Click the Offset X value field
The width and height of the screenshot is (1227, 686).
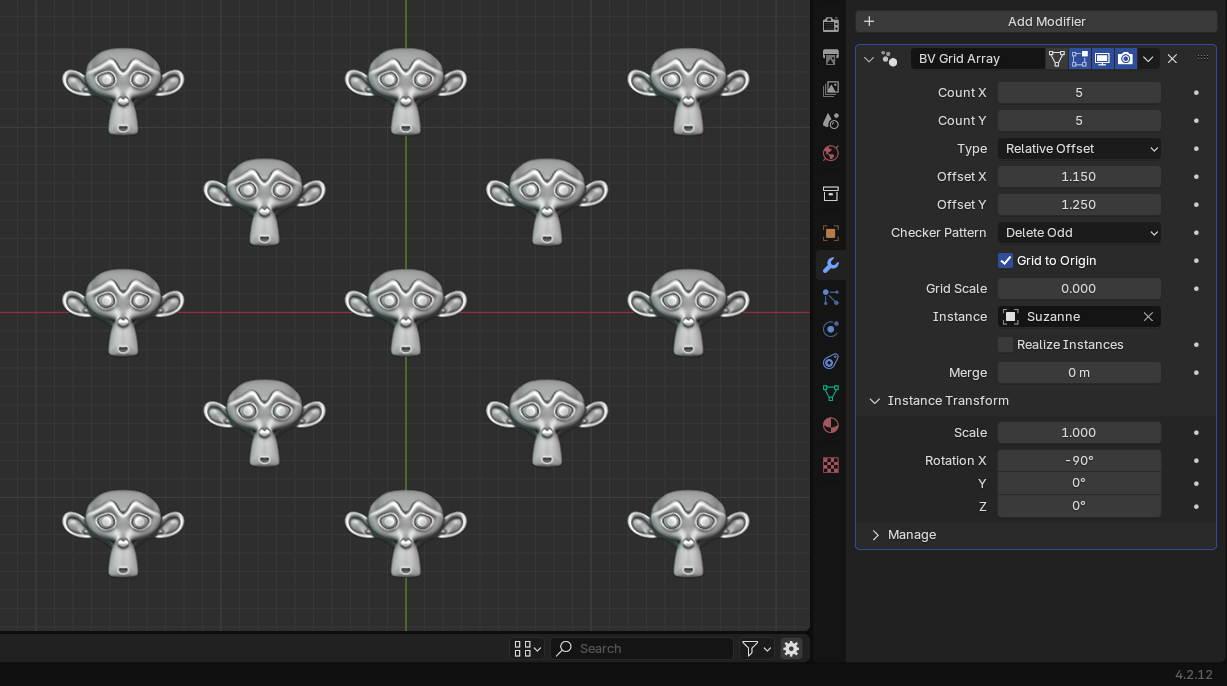(1079, 177)
